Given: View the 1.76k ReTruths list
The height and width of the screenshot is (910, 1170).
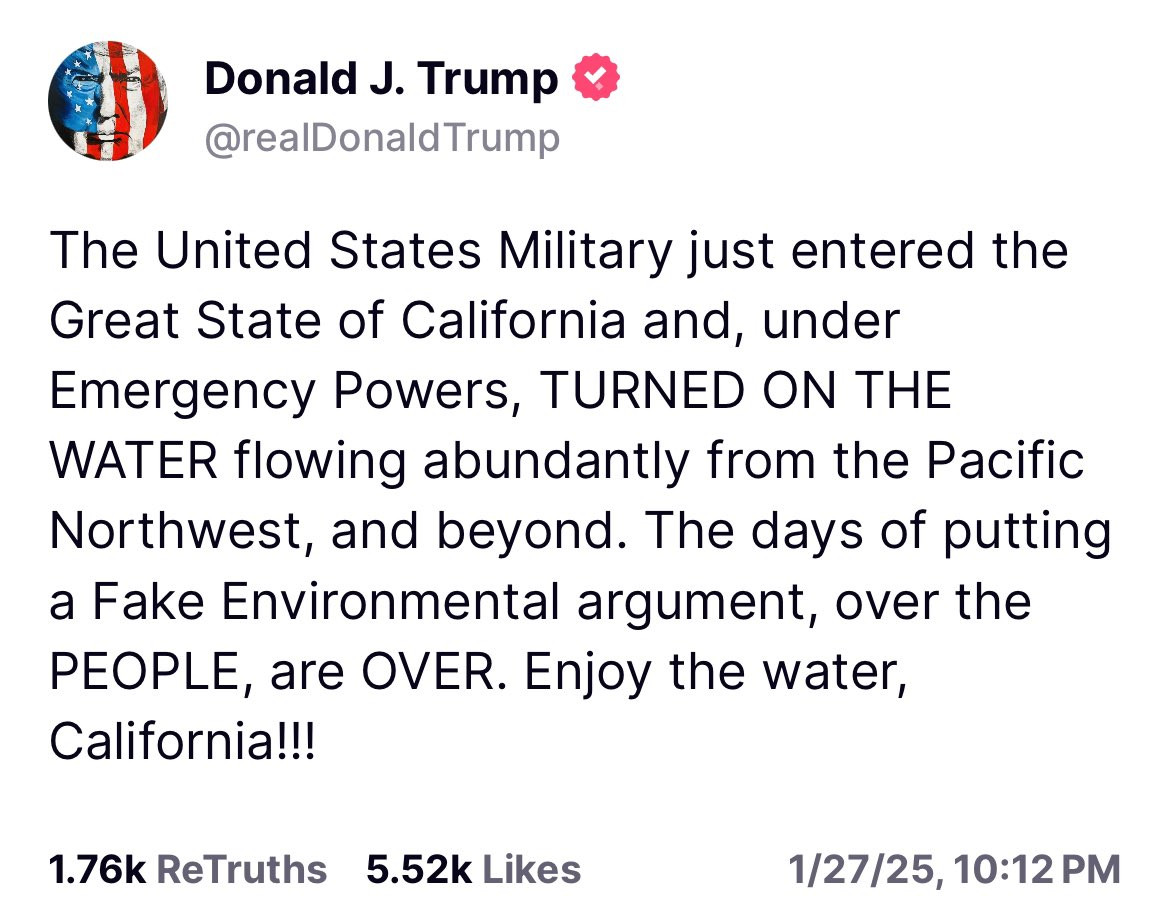Looking at the screenshot, I should point(97,869).
